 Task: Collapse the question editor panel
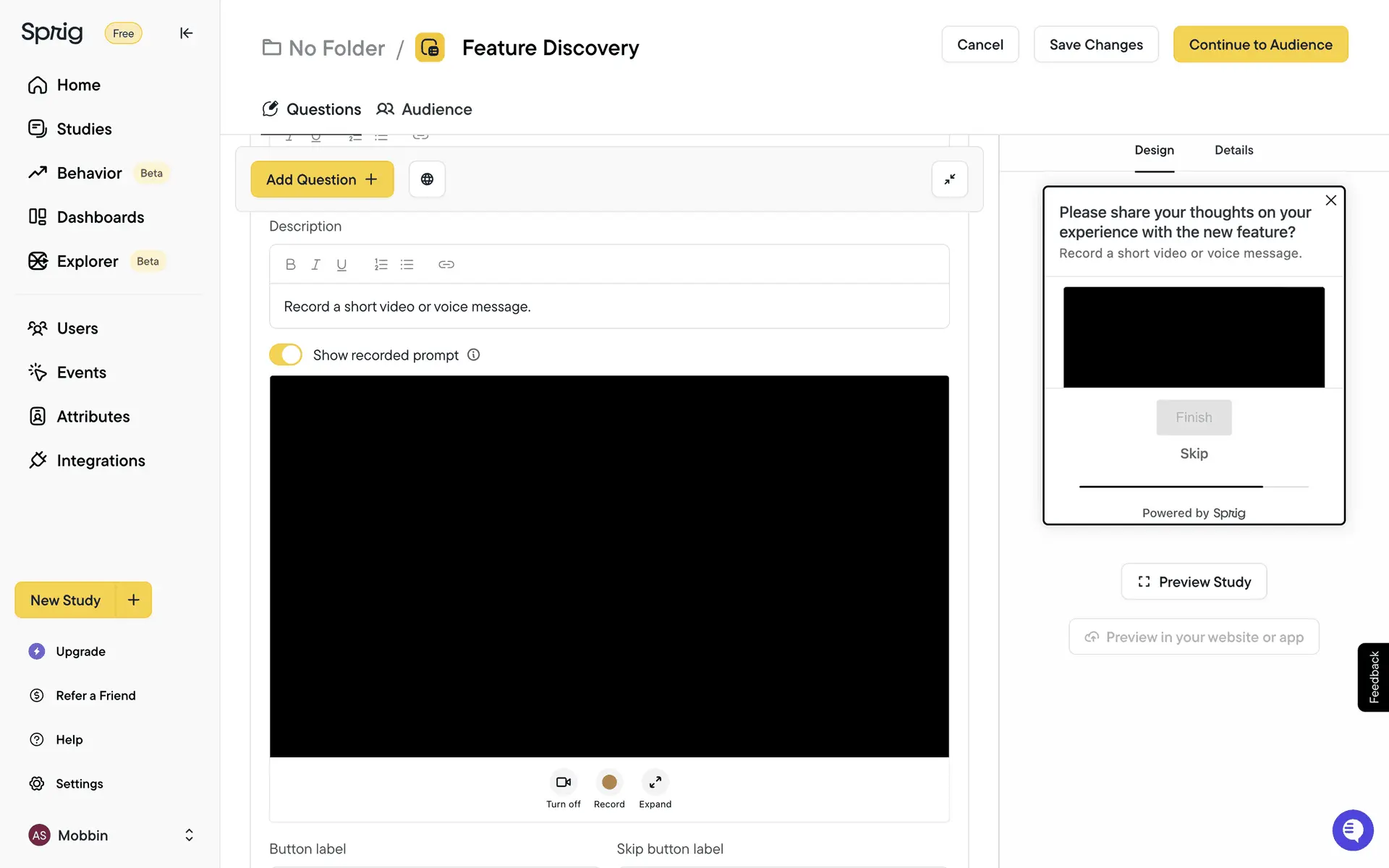point(949,179)
